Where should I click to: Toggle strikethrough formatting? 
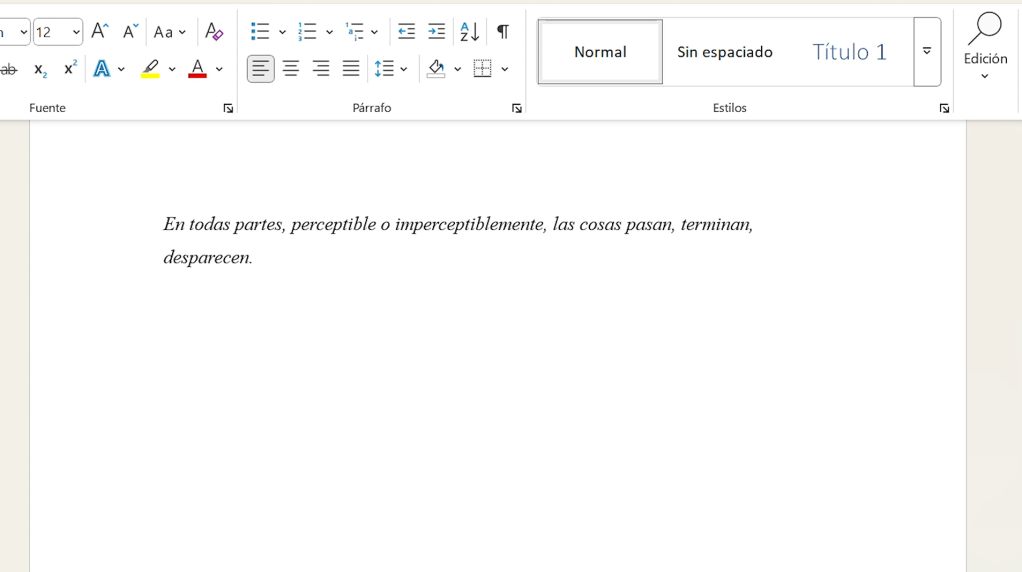pyautogui.click(x=8, y=69)
